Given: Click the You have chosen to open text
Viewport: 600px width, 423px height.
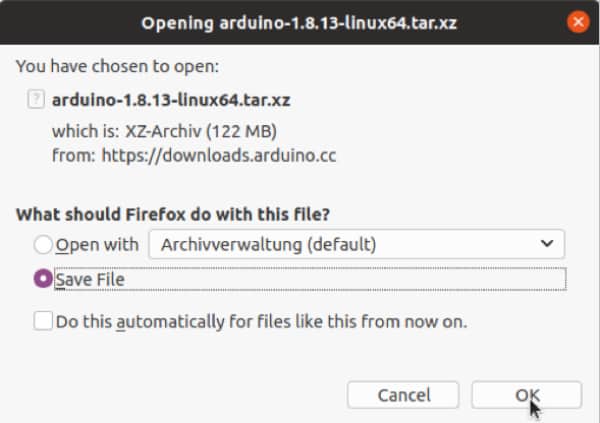Looking at the screenshot, I should click(117, 66).
